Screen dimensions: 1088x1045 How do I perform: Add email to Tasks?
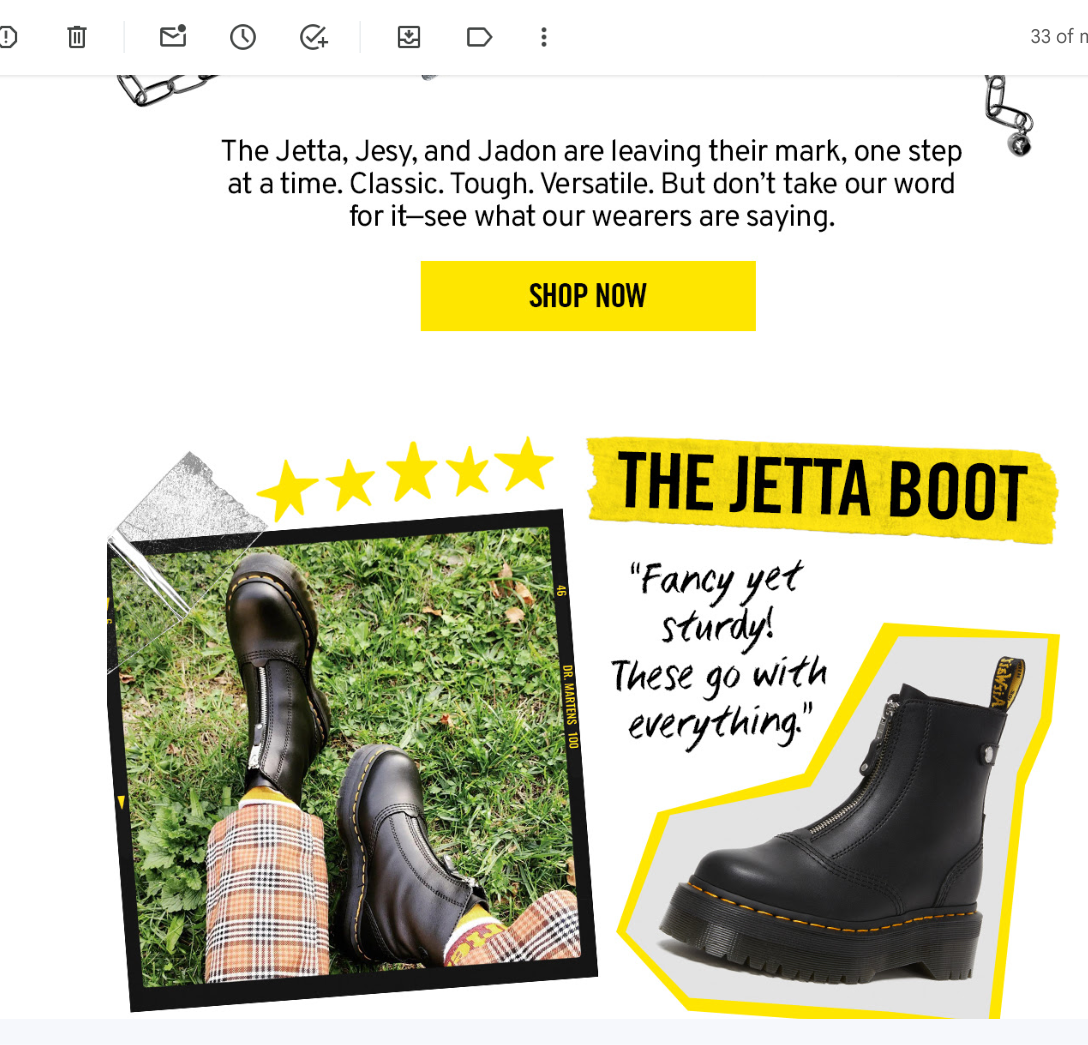pos(314,37)
